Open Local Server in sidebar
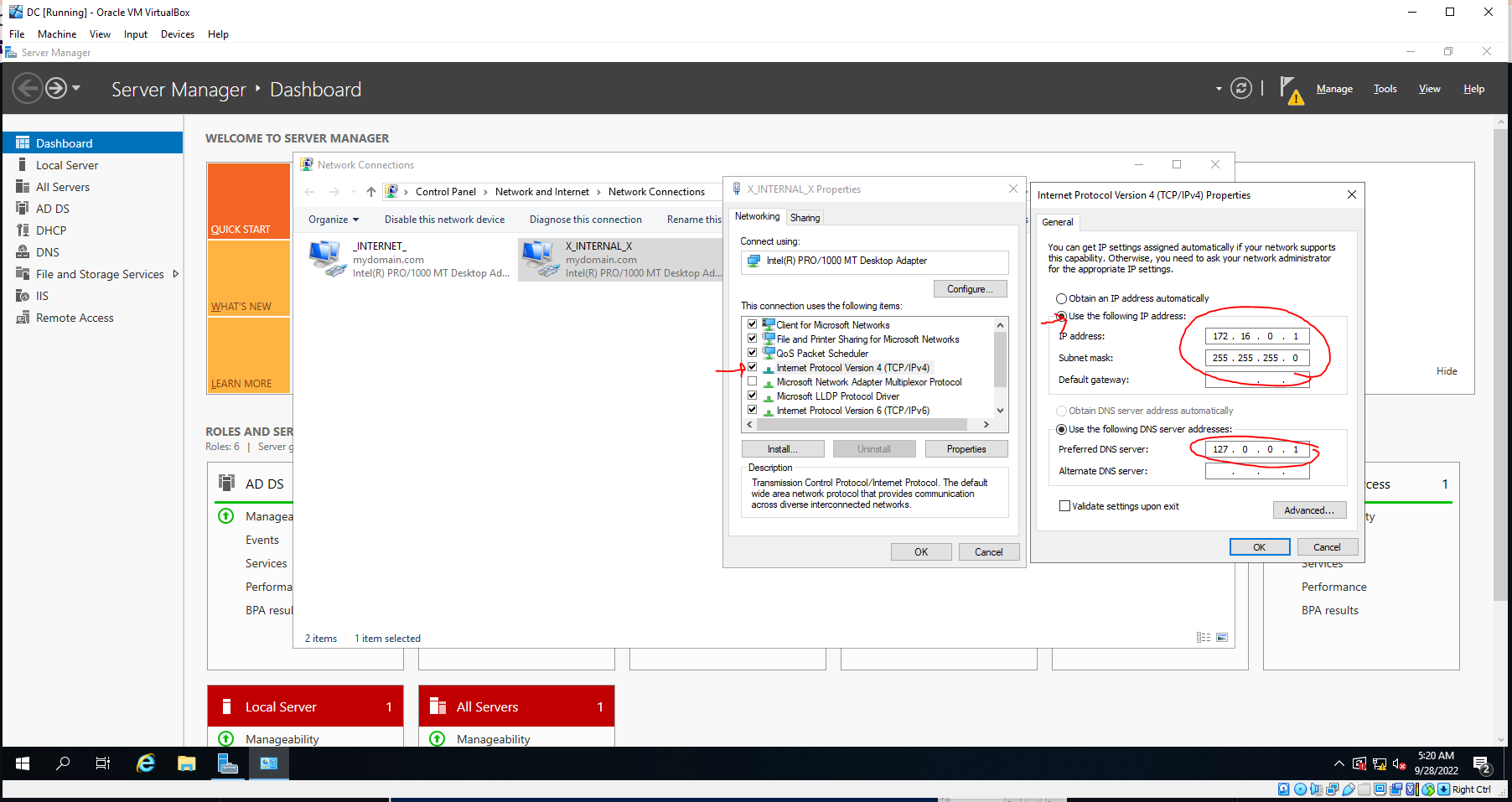 coord(67,165)
